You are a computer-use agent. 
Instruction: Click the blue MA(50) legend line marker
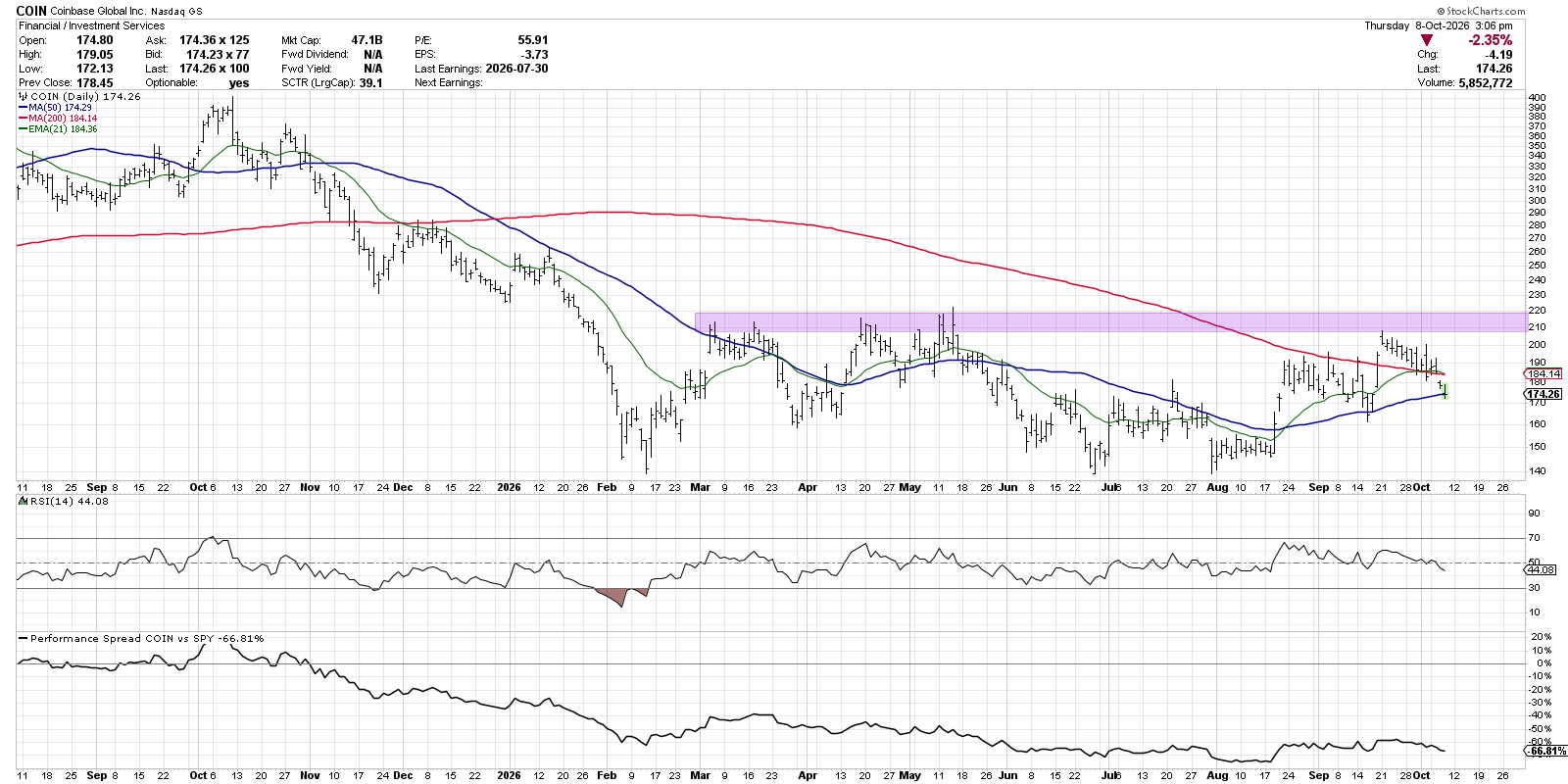click(x=23, y=108)
